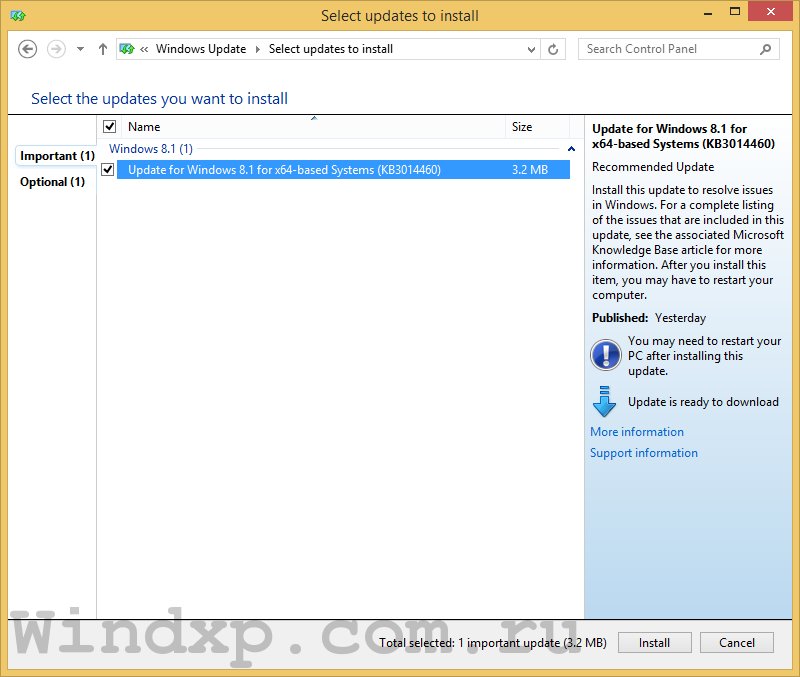The height and width of the screenshot is (677, 800).
Task: Select the Update for Windows 8.1 KB3014460 row
Action: [343, 170]
